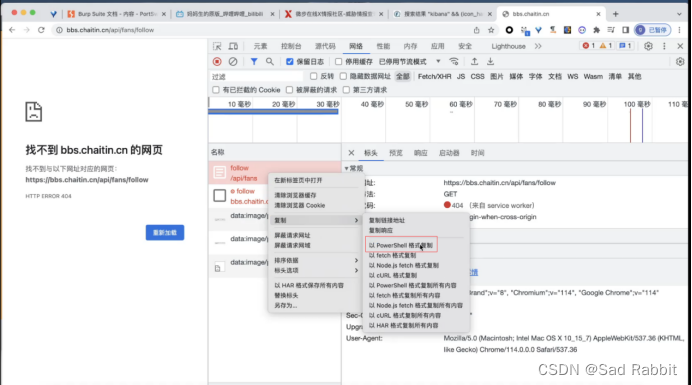Click the browser back arrow

[x=12, y=30]
